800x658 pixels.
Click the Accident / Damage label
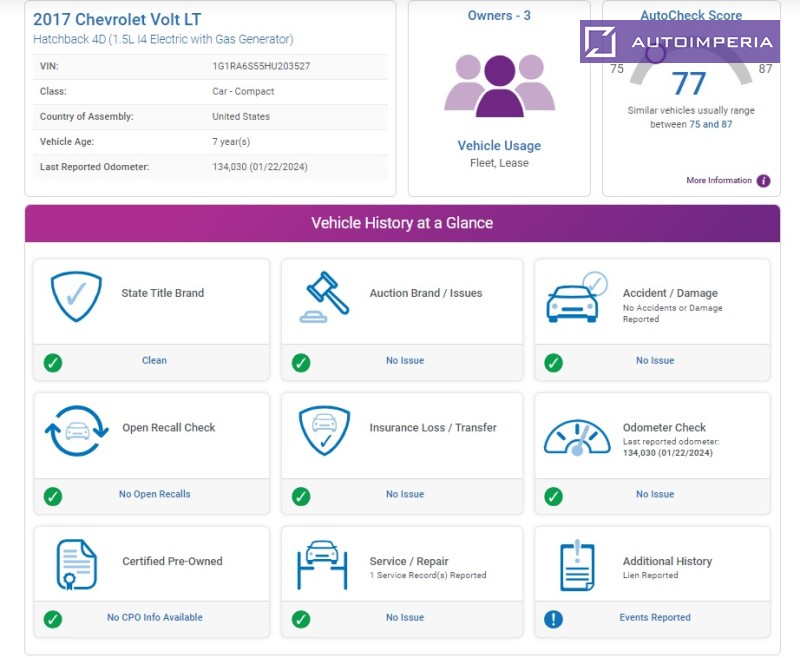670,293
